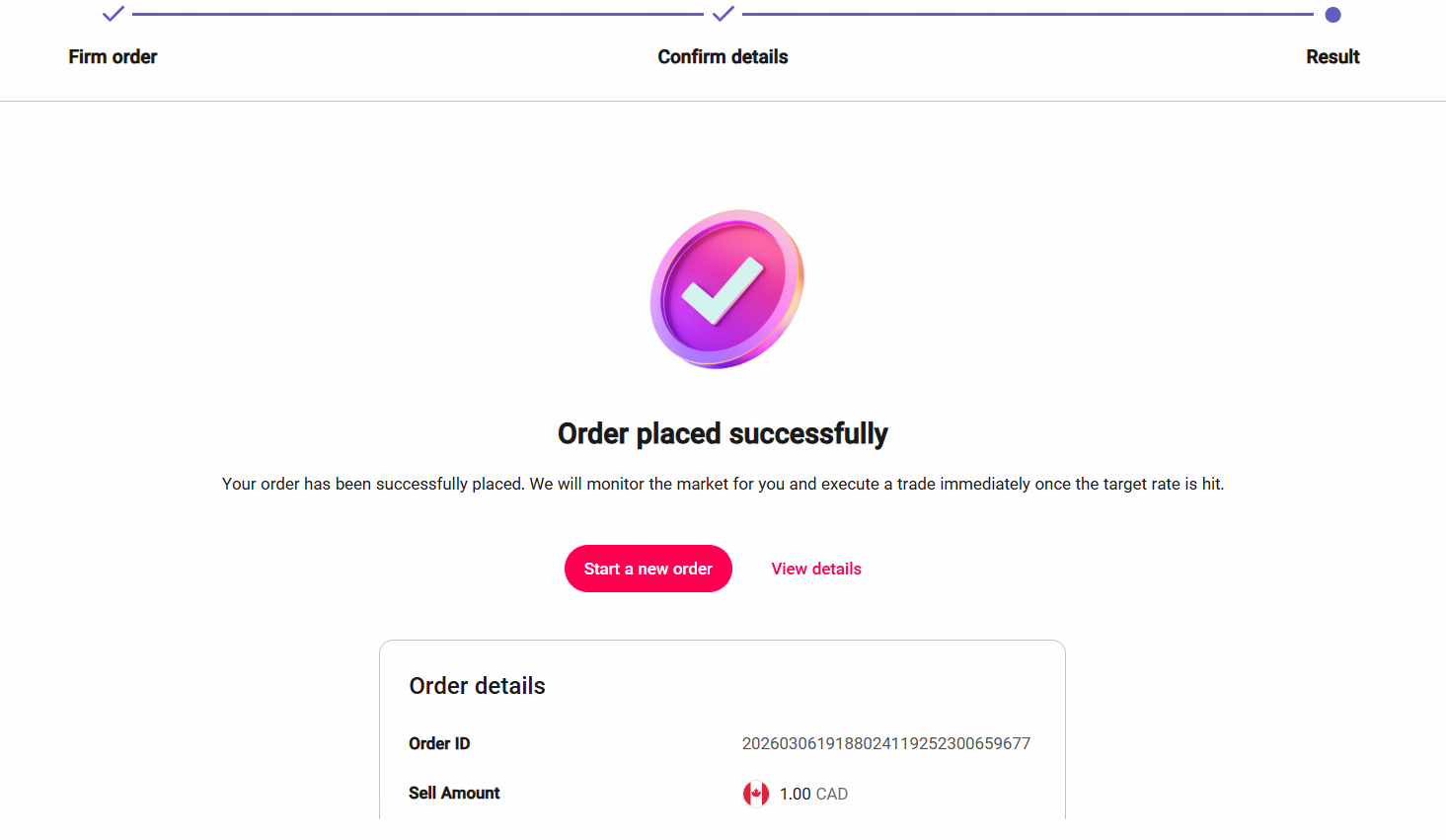Open the View details link
Image resolution: width=1446 pixels, height=840 pixels.
point(816,569)
